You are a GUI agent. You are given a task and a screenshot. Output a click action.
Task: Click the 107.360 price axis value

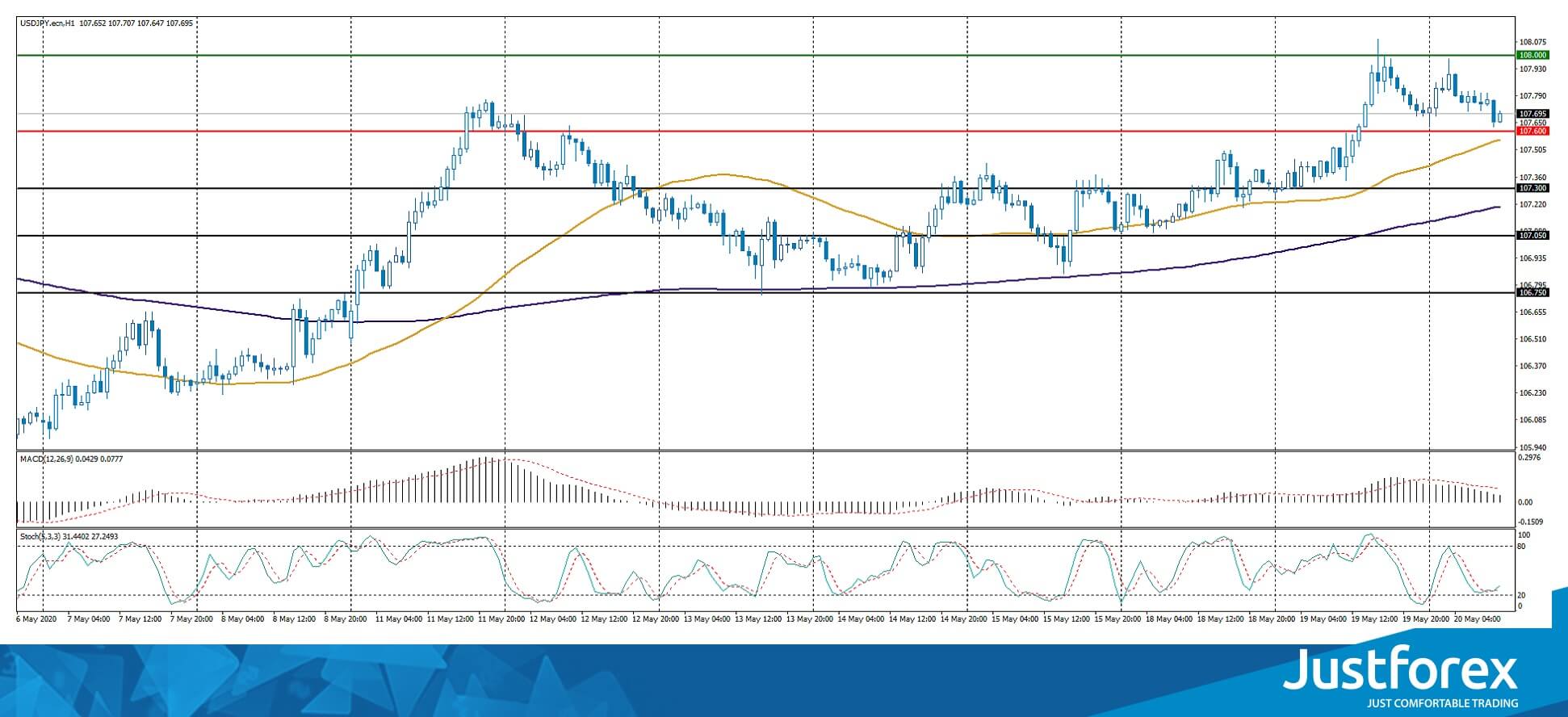coord(1532,178)
